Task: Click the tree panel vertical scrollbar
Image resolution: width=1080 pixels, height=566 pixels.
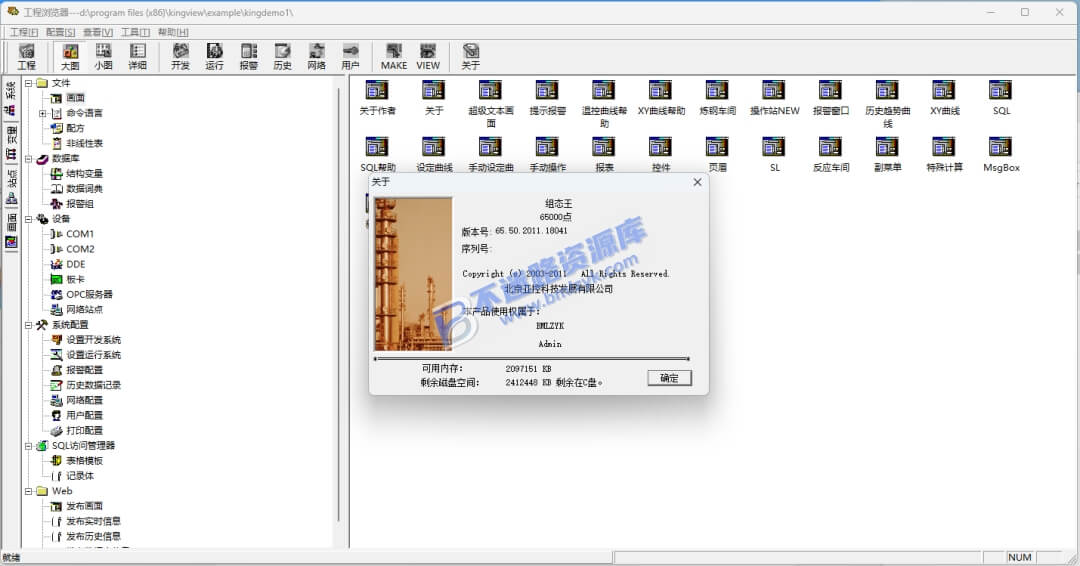Action: coord(338,303)
